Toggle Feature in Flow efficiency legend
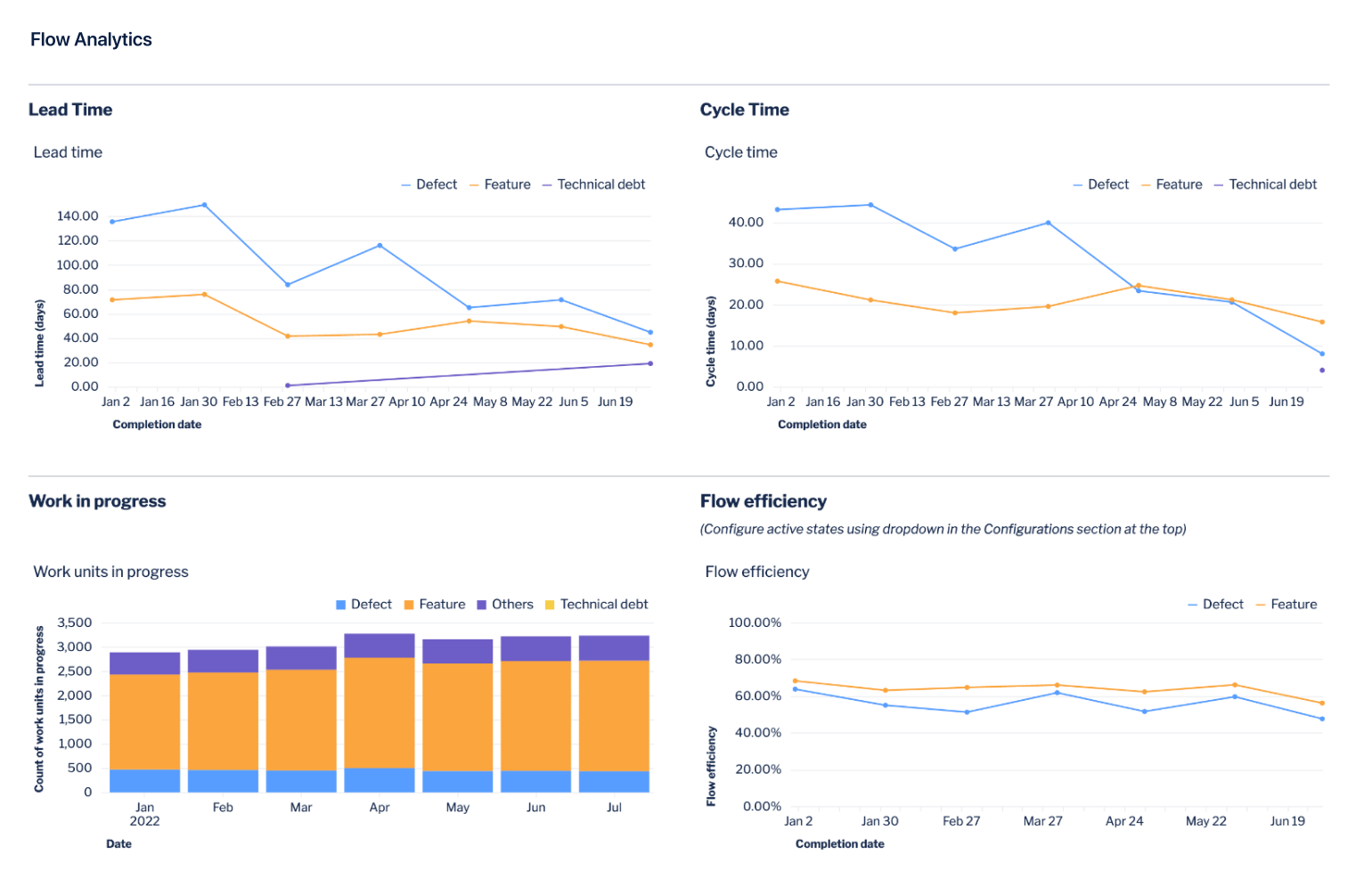 coord(1286,604)
